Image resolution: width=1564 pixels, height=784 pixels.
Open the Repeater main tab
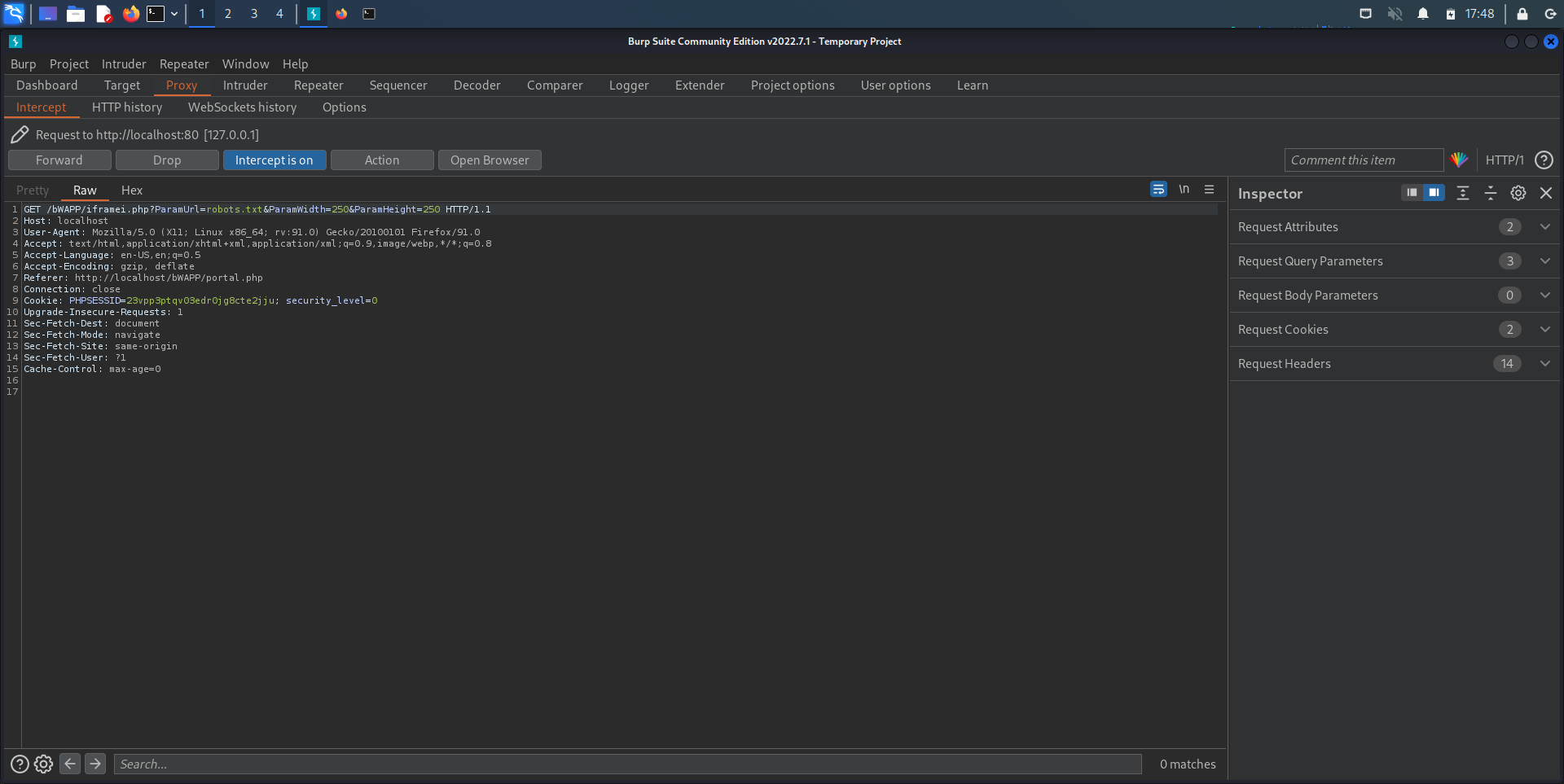319,85
